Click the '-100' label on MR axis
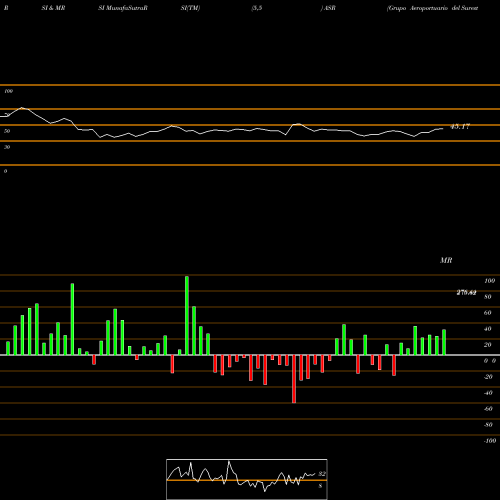 [490, 441]
